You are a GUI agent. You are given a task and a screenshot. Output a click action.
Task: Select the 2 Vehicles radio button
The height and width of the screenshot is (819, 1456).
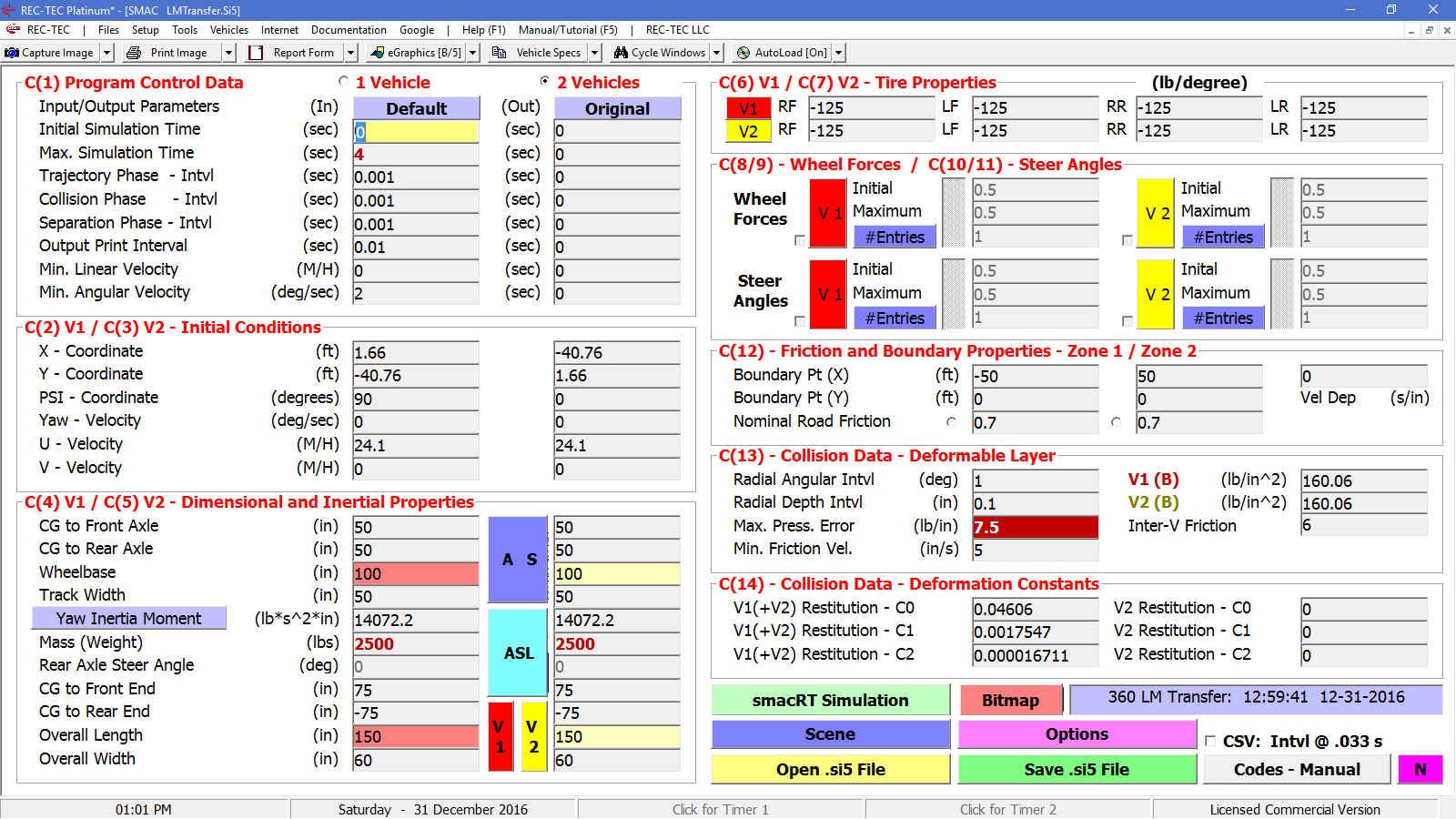tap(544, 81)
